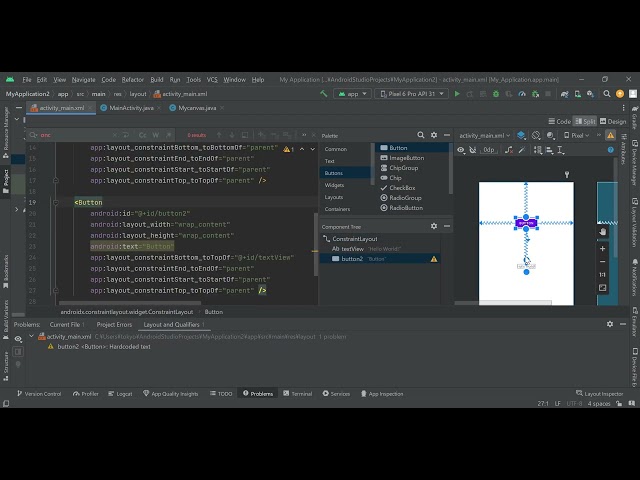
Task: Set design preview zoom to 1:1
Action: pos(602,275)
